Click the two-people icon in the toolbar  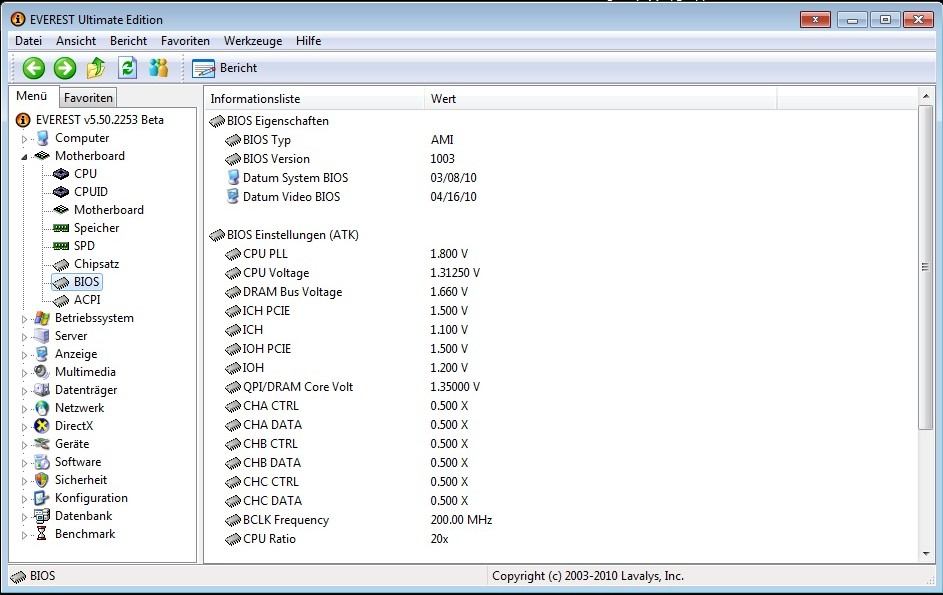(159, 68)
